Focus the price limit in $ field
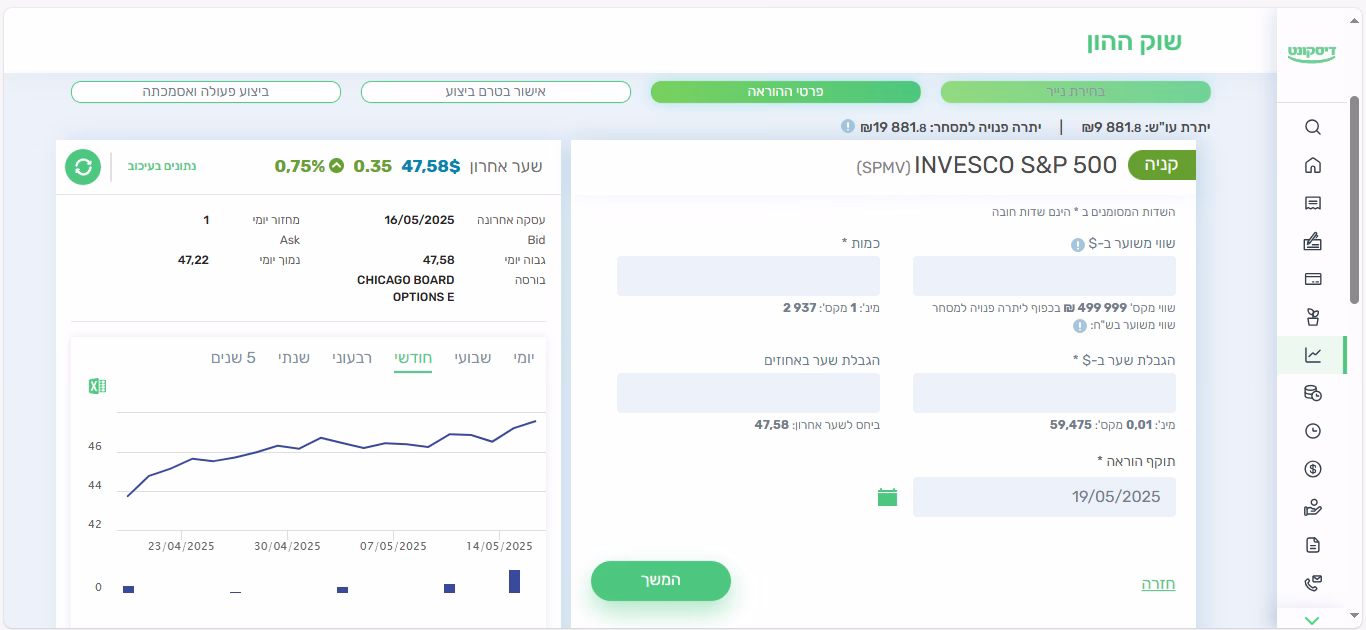Image resolution: width=1366 pixels, height=630 pixels. (1044, 393)
